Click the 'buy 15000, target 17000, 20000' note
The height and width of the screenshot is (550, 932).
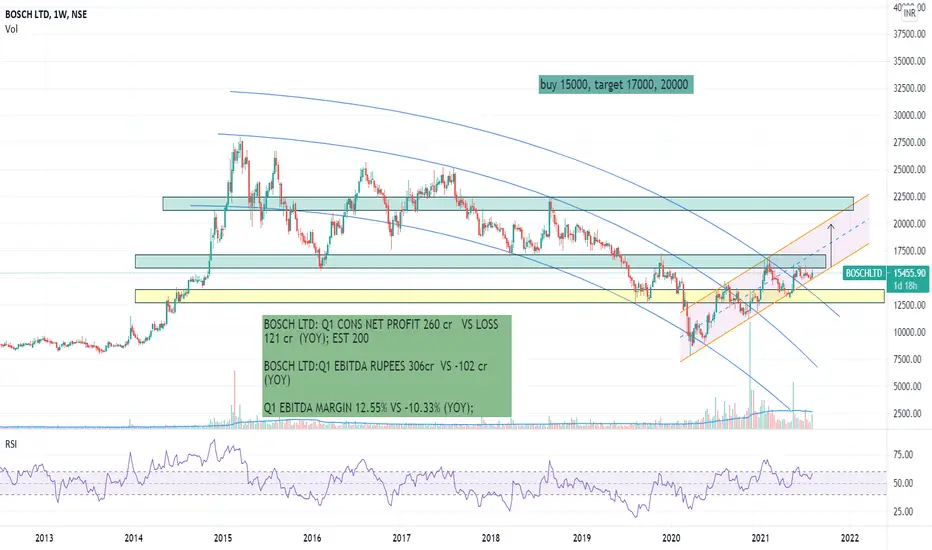[x=615, y=84]
